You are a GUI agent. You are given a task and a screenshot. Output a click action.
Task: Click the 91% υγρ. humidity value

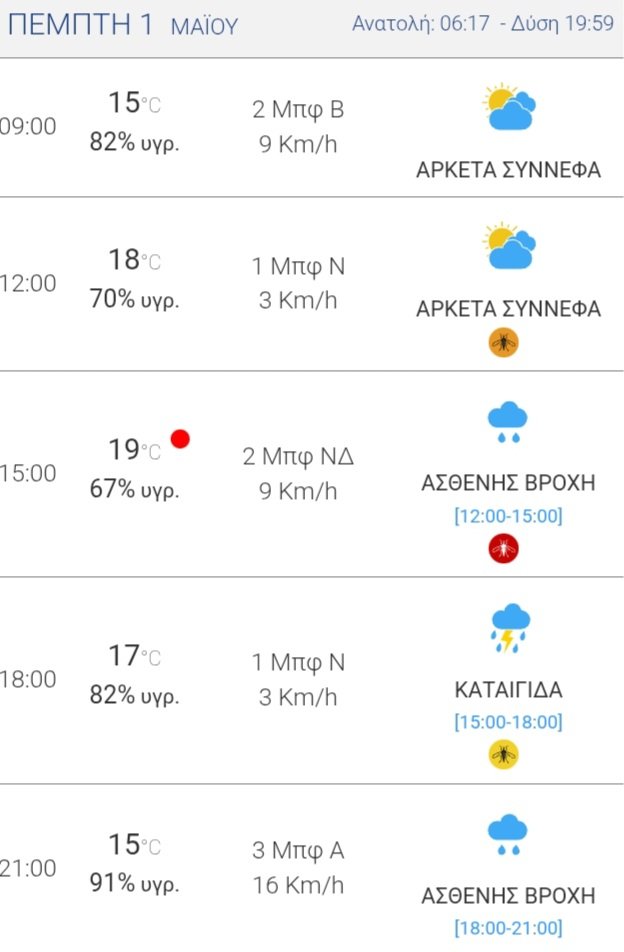134,883
